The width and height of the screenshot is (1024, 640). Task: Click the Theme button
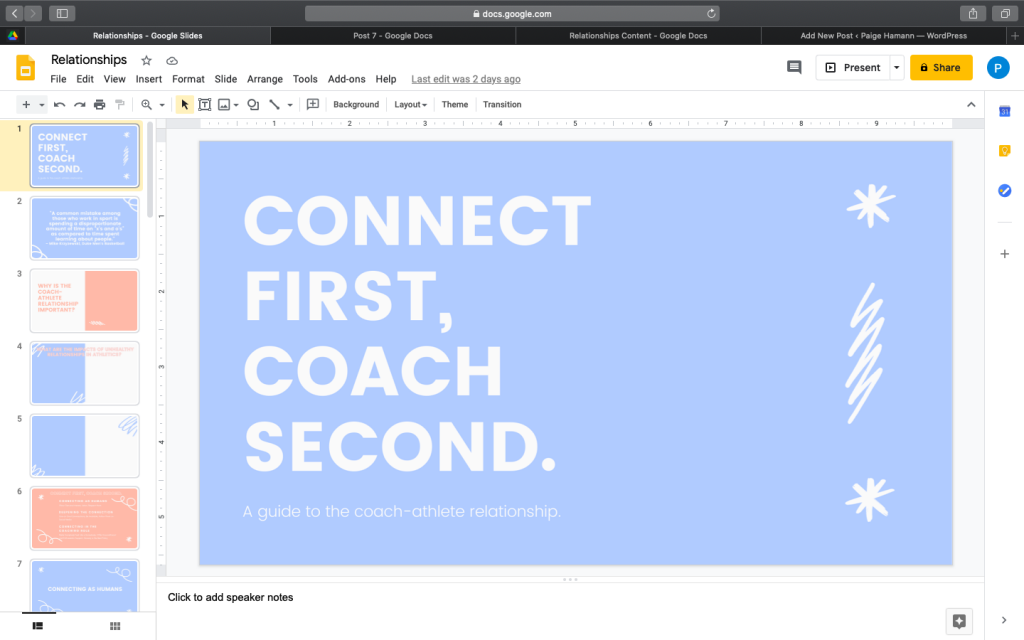pos(455,104)
